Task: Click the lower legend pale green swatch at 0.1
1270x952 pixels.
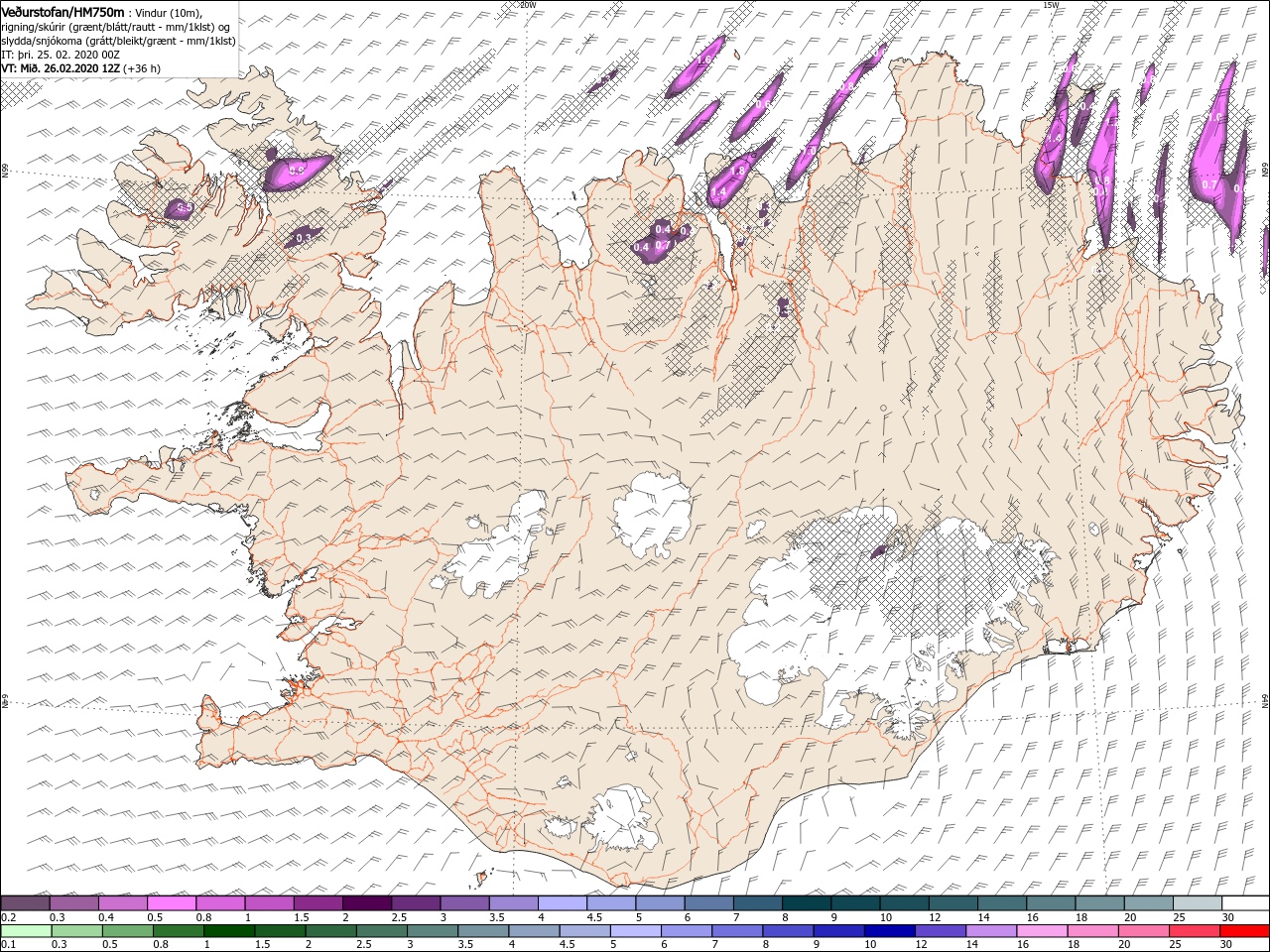Action: (x=25, y=931)
